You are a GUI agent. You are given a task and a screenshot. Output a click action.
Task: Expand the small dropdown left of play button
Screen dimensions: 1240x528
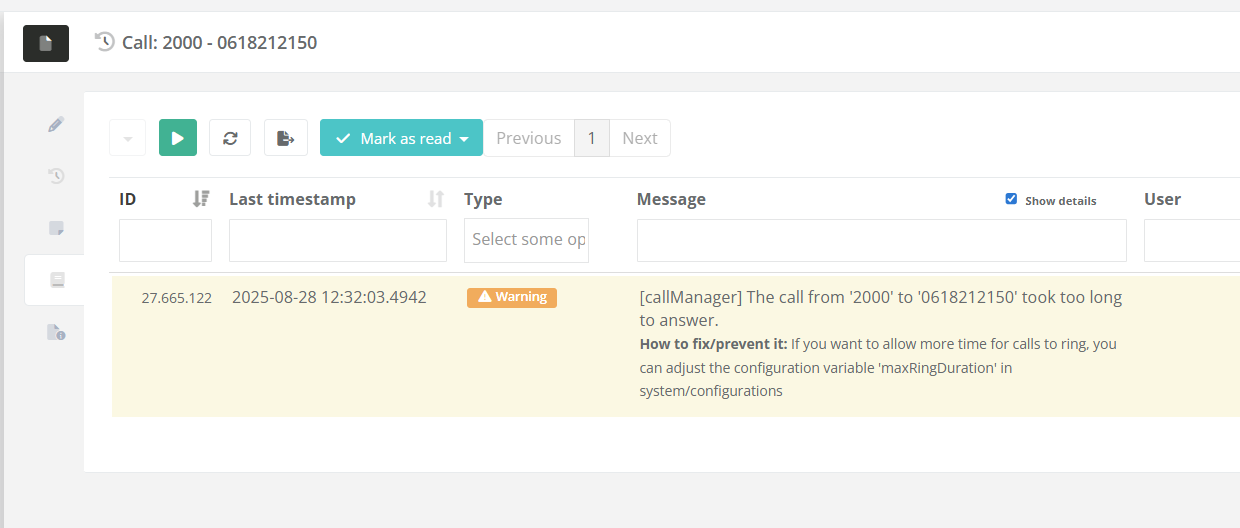[127, 138]
